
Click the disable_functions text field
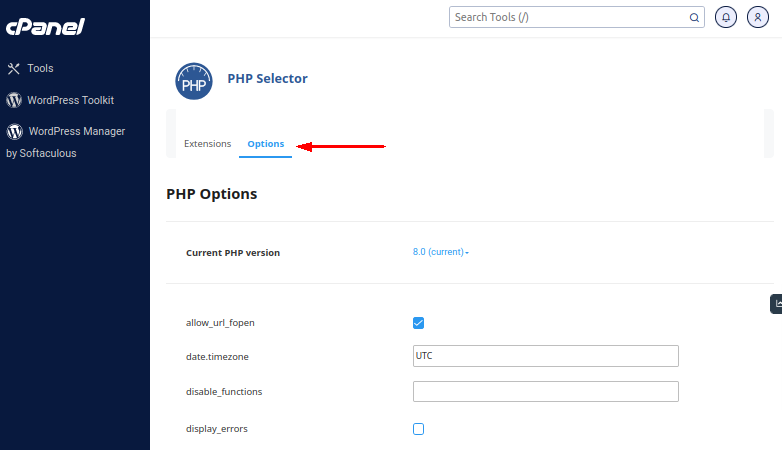[546, 392]
